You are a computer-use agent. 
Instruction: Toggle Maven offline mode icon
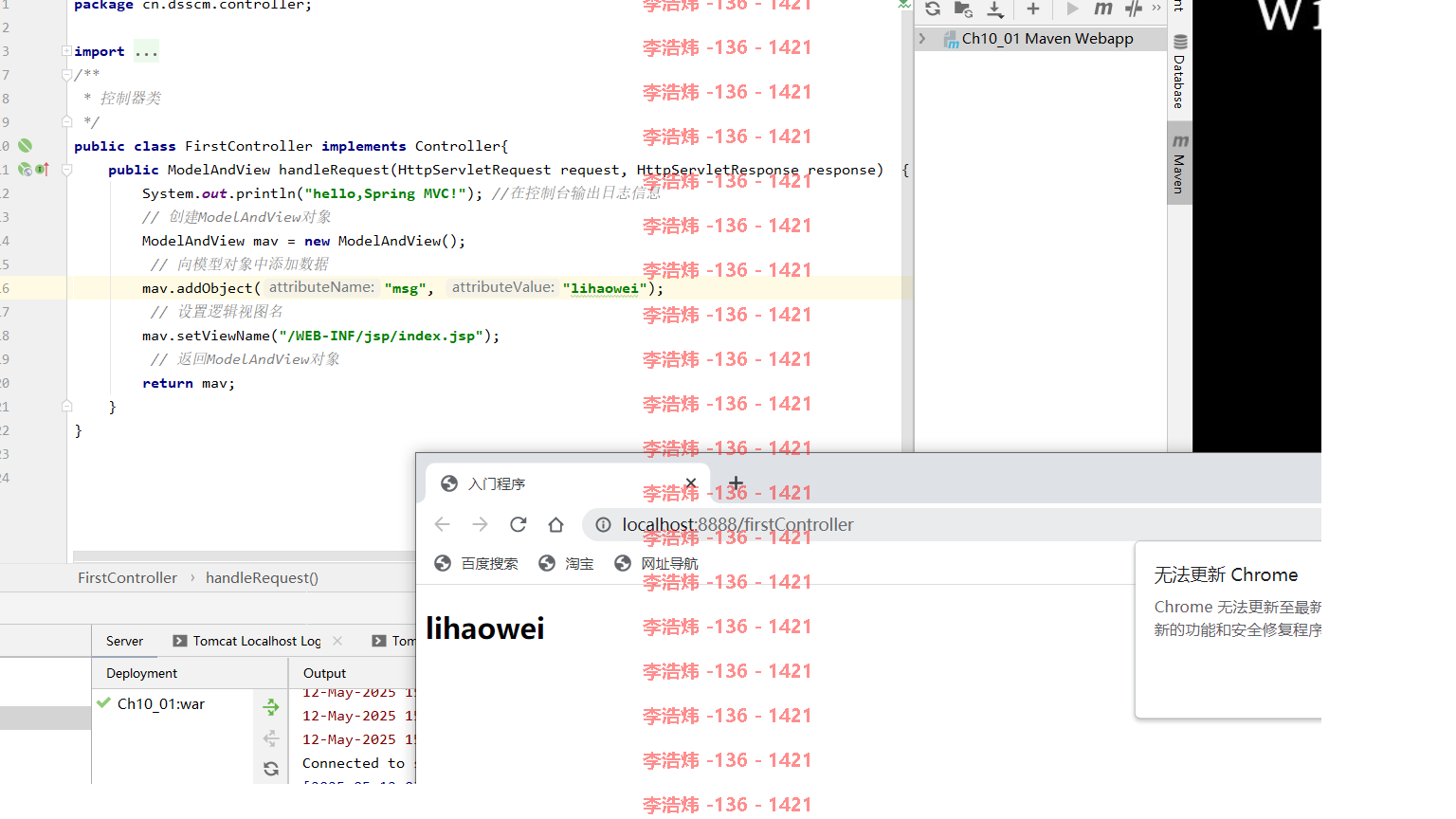(1134, 9)
